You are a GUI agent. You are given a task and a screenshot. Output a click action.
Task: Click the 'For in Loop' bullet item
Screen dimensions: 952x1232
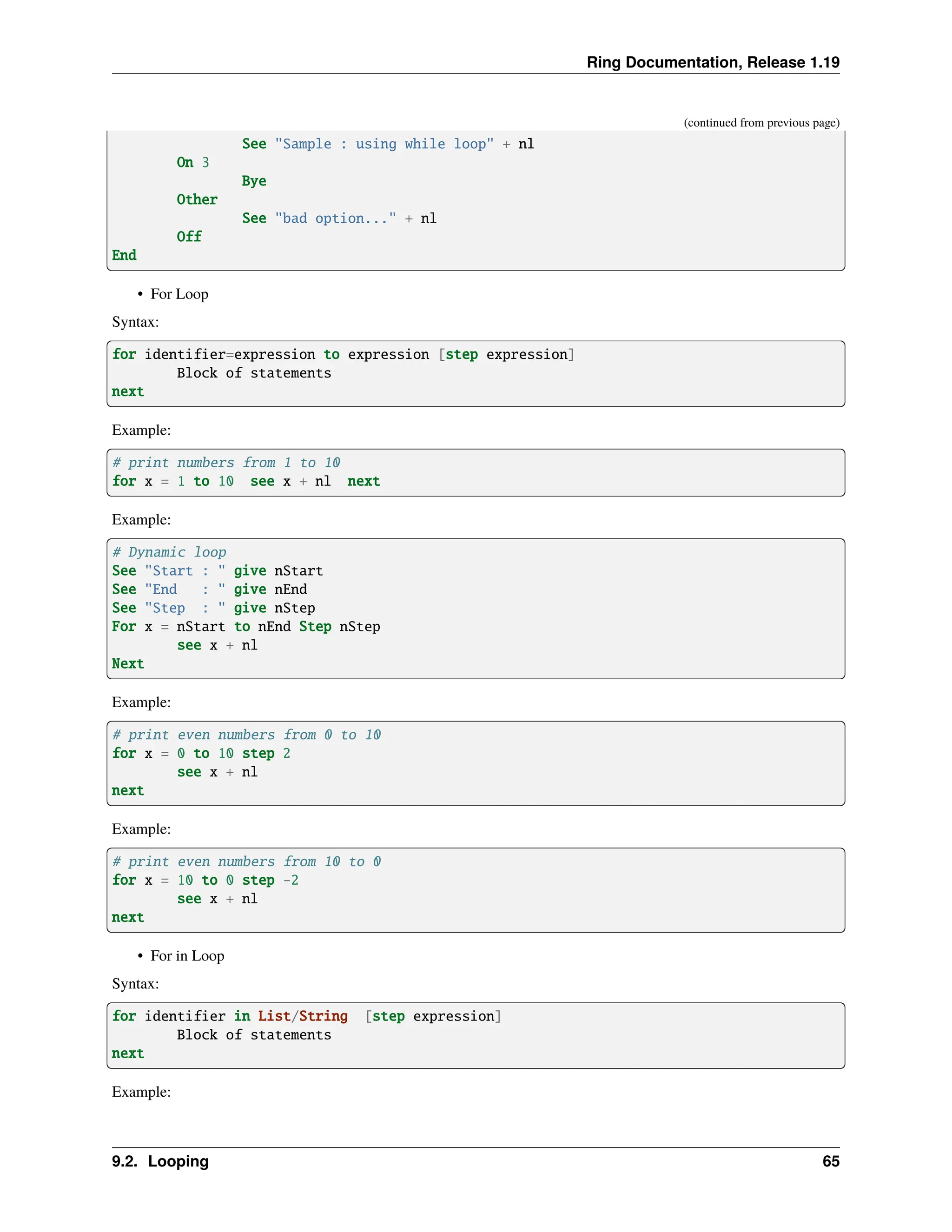(187, 955)
